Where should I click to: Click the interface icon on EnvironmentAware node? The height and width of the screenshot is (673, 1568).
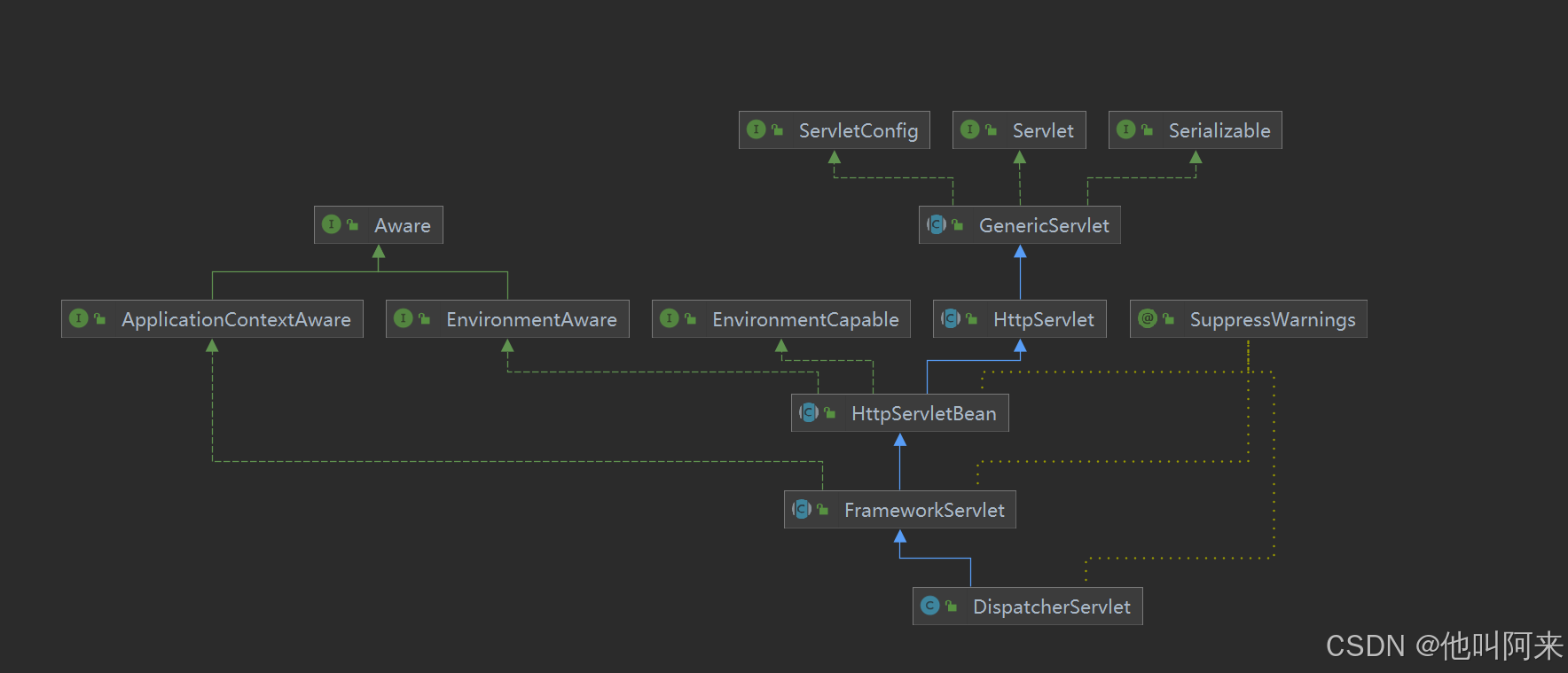[403, 318]
